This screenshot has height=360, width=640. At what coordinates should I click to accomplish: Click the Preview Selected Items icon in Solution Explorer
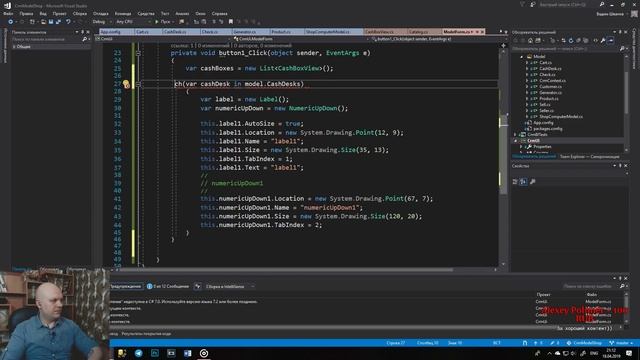611,40
